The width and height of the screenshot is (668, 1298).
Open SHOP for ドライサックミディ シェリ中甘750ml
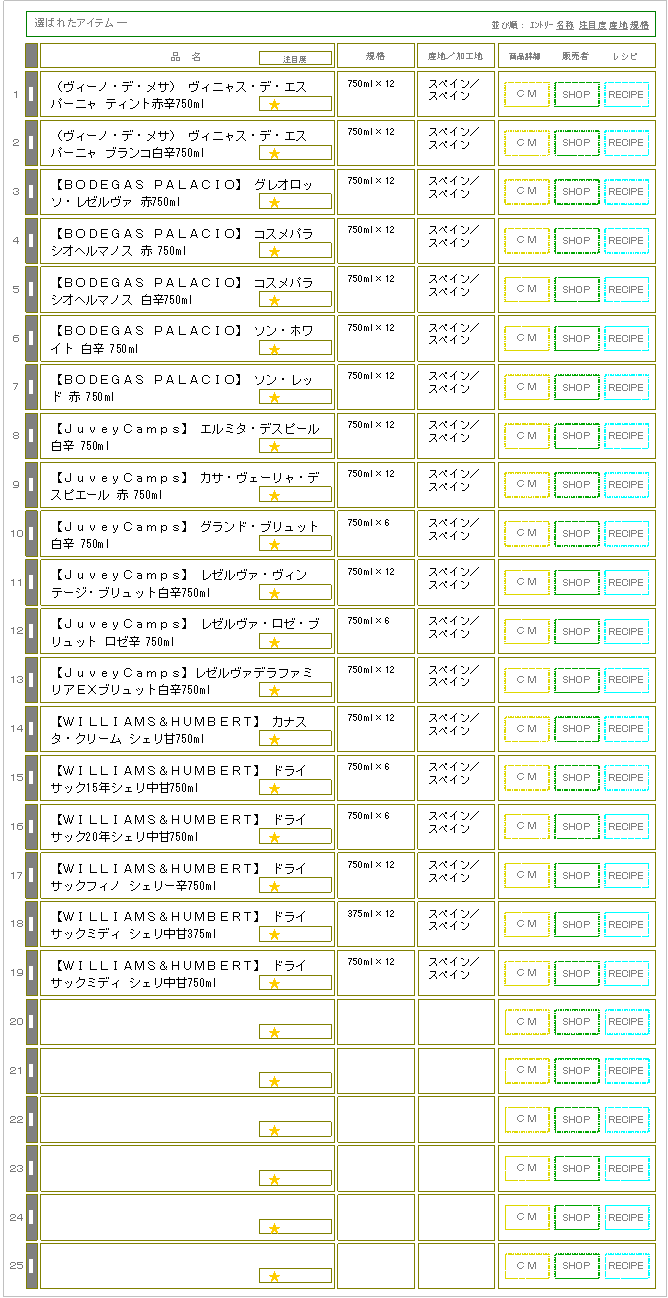(x=576, y=974)
